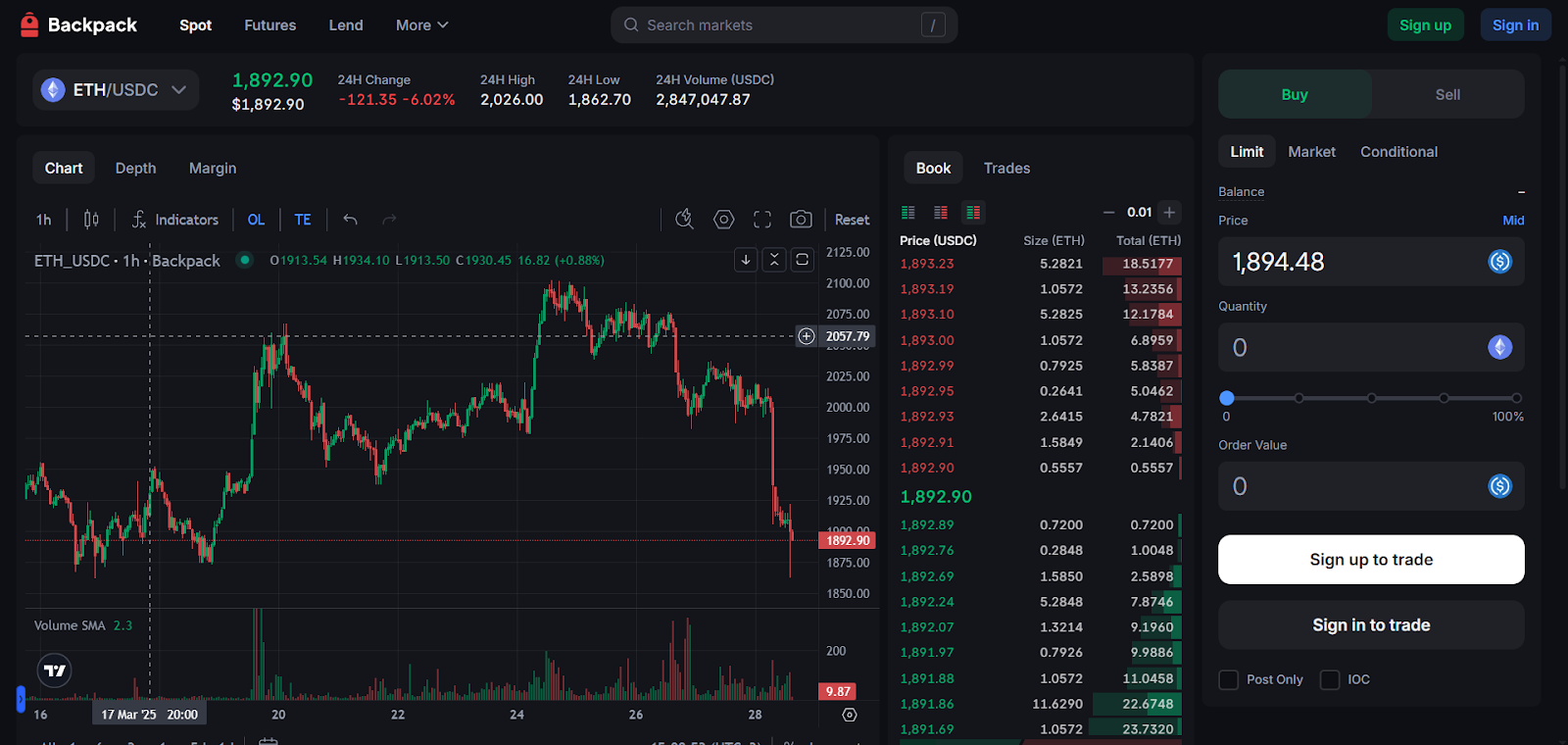Switch order side to Sell
This screenshot has height=745, width=1568.
(1447, 94)
